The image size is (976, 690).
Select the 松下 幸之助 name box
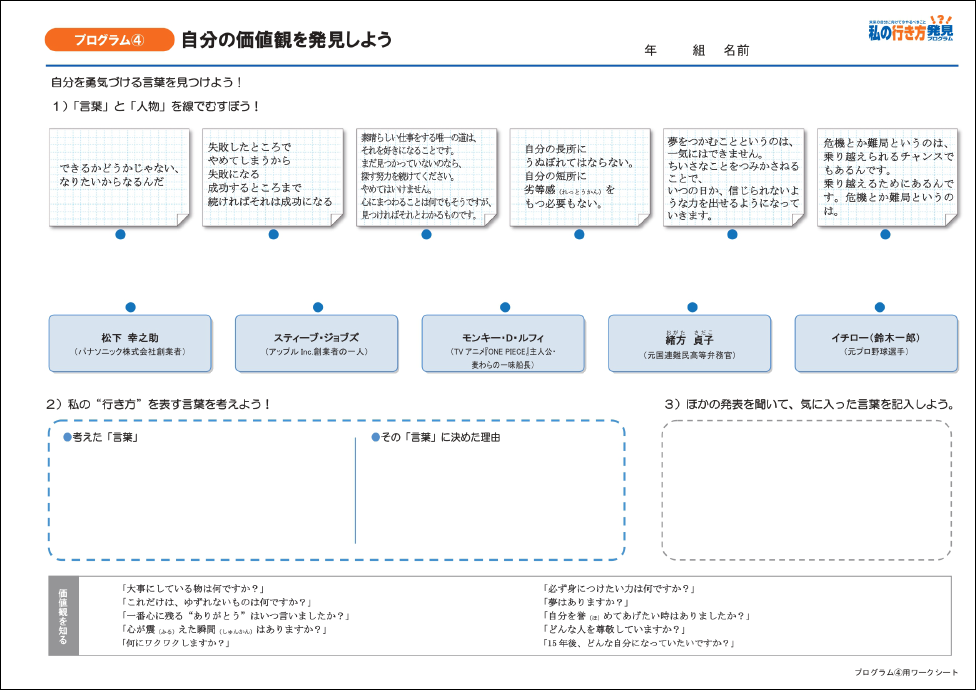(x=130, y=344)
